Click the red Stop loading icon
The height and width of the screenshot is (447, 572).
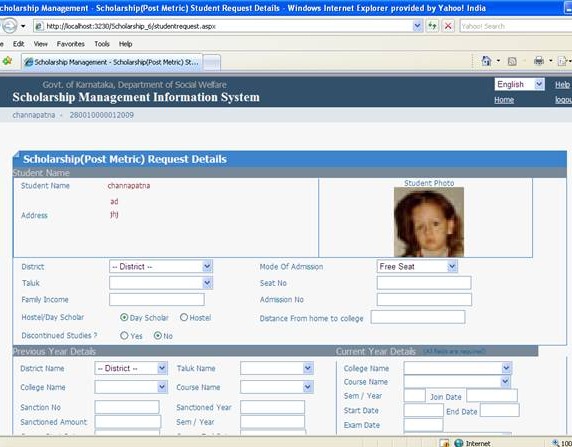click(x=448, y=26)
